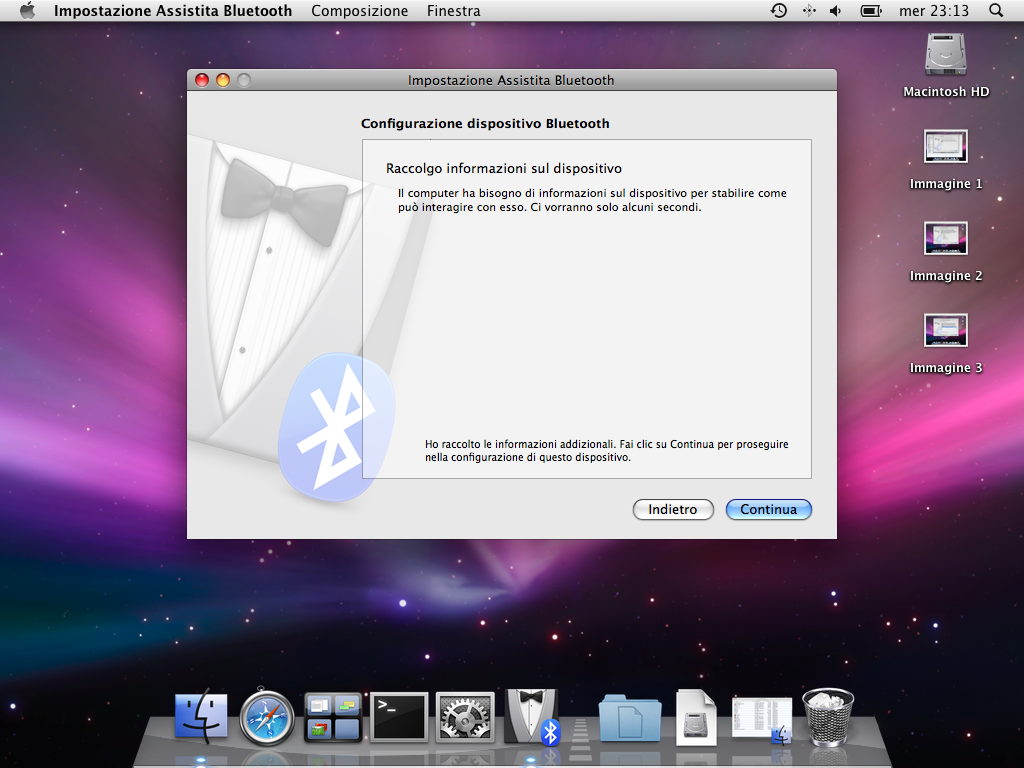
Task: Open the Impostazione Assistita Bluetooth menu
Action: point(172,10)
